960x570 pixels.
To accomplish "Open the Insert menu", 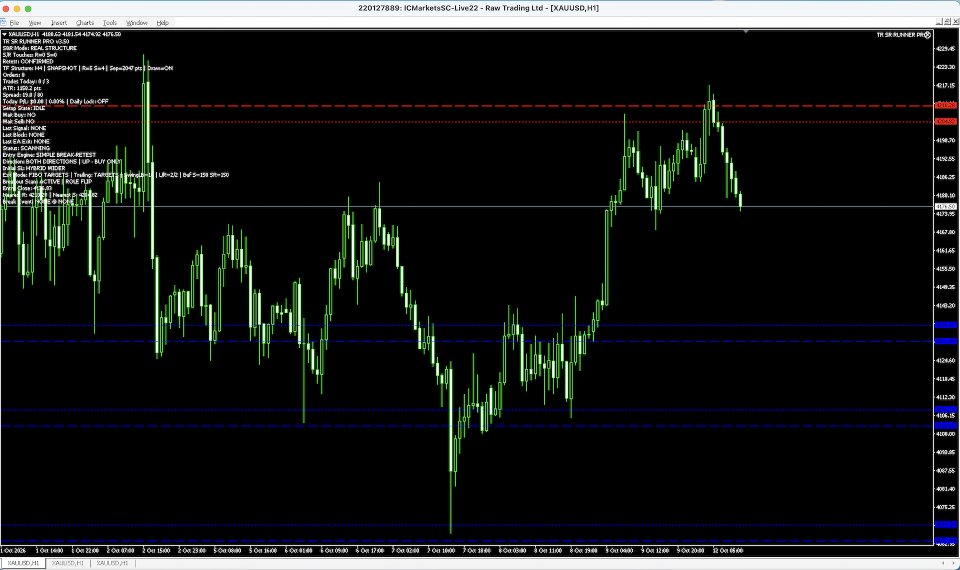I will [59, 23].
